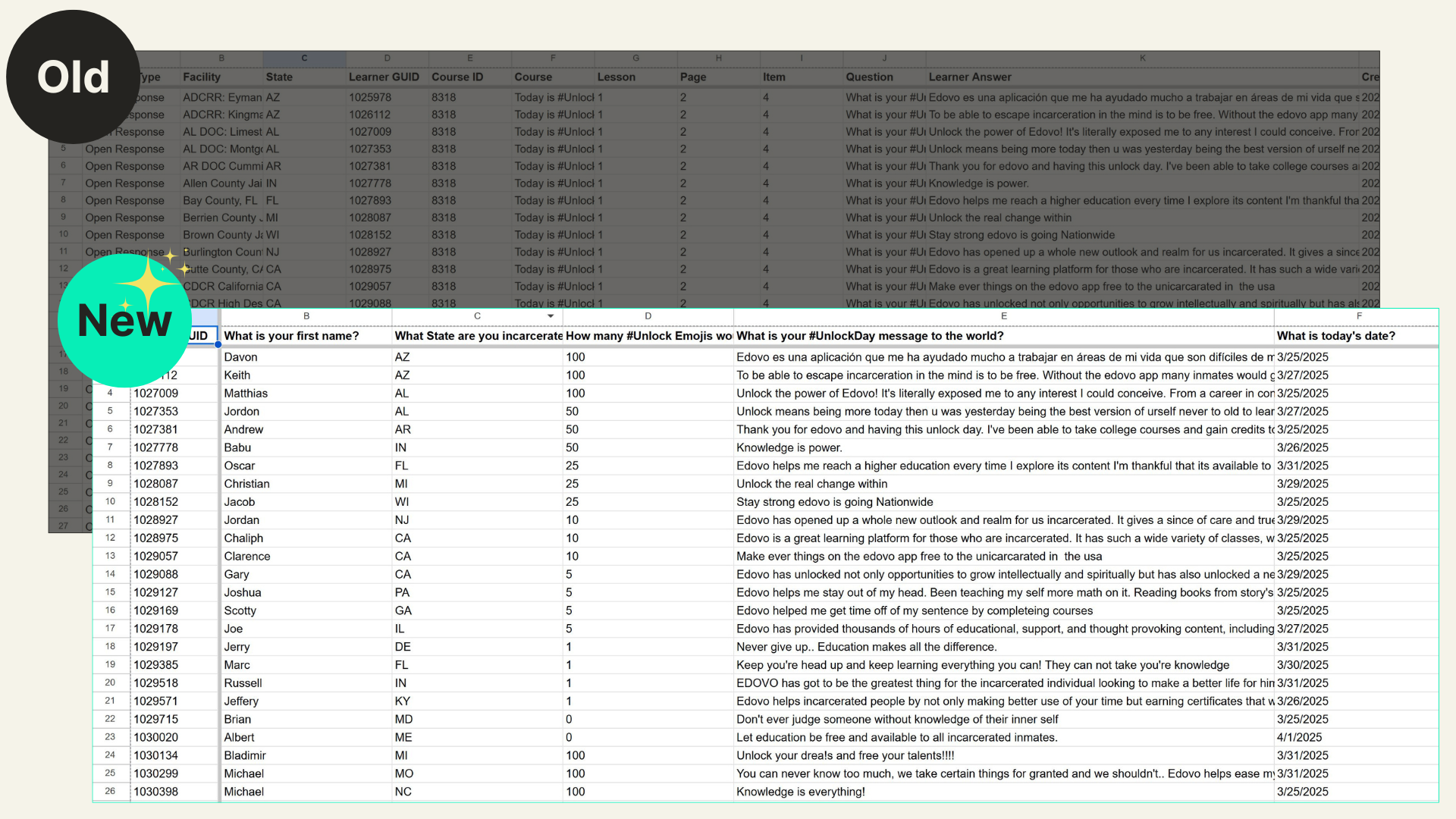The height and width of the screenshot is (819, 1456).
Task: Click 'How many #Unlock Emojis' header cell
Action: click(x=648, y=336)
